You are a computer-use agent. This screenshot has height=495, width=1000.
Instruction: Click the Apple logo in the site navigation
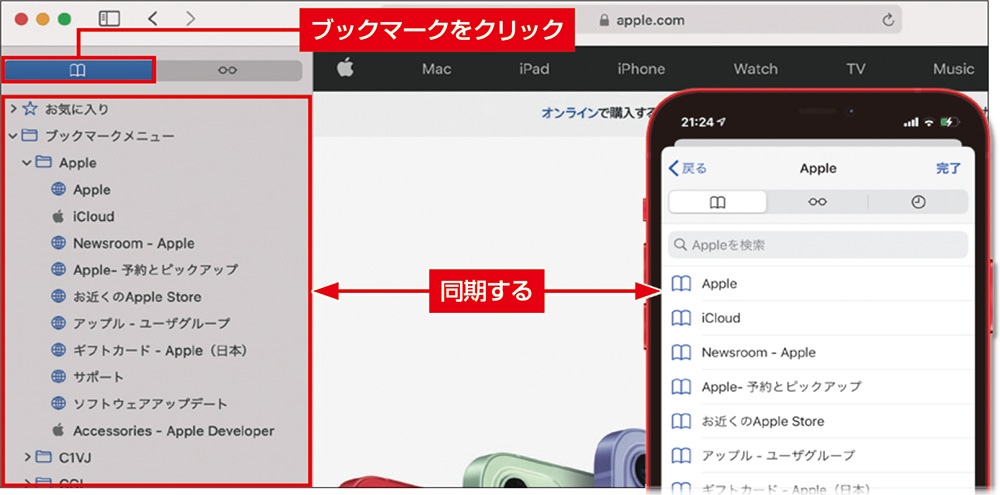coord(345,68)
